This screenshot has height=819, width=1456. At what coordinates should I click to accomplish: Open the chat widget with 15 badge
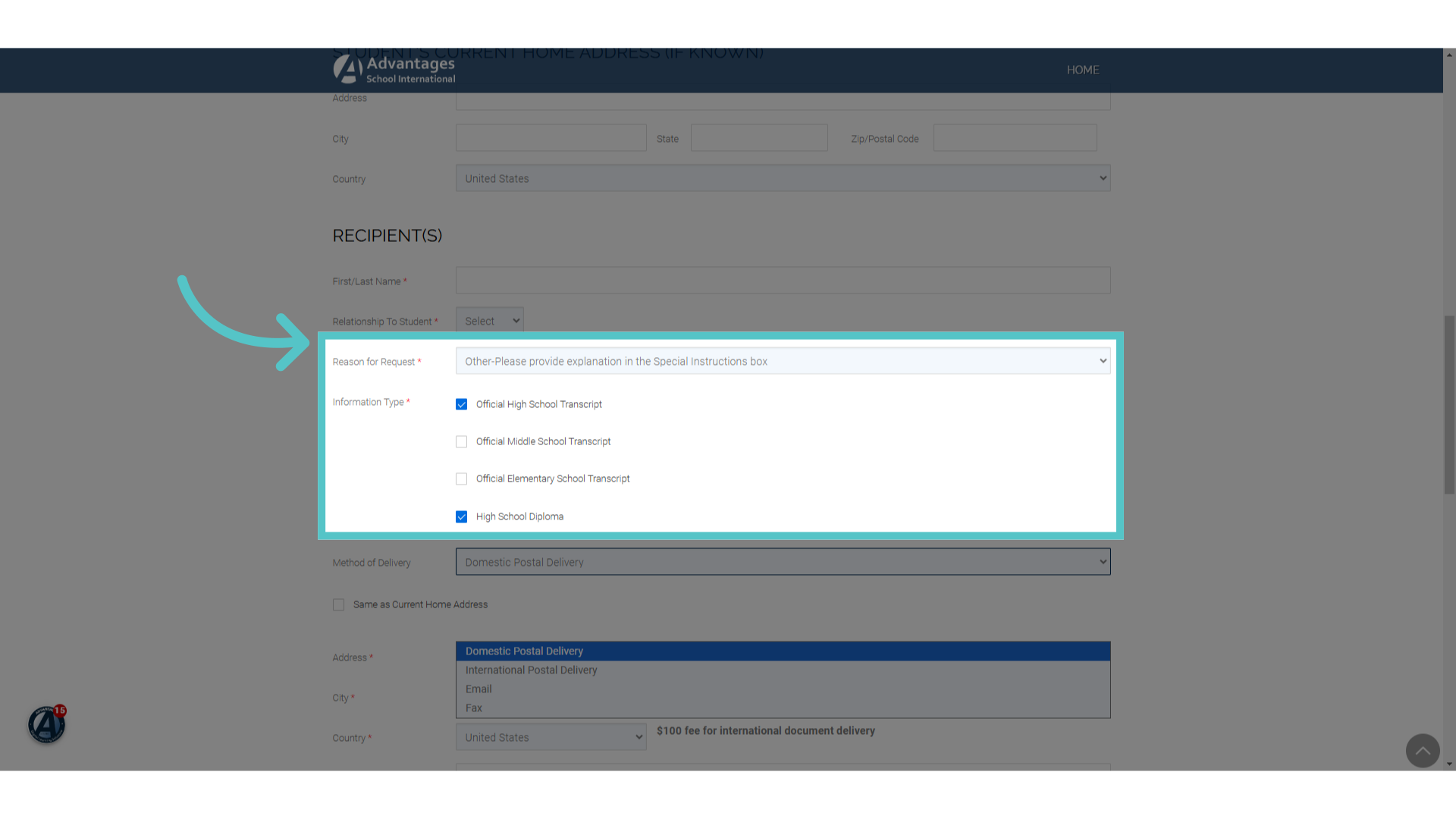(47, 724)
